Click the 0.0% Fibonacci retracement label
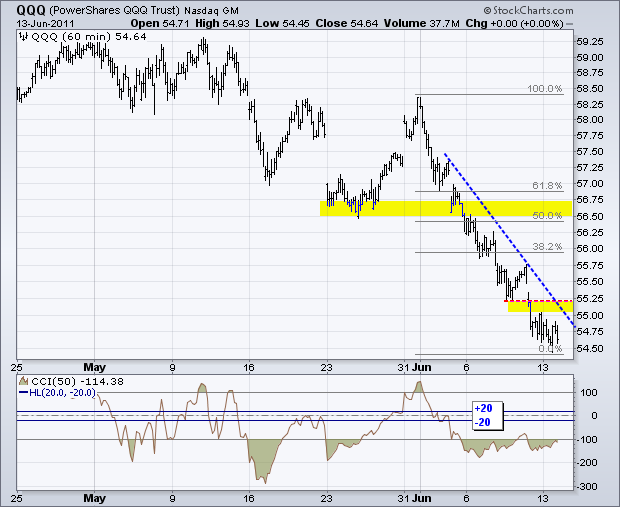Viewport: 620px width, 507px height. pyautogui.click(x=550, y=348)
